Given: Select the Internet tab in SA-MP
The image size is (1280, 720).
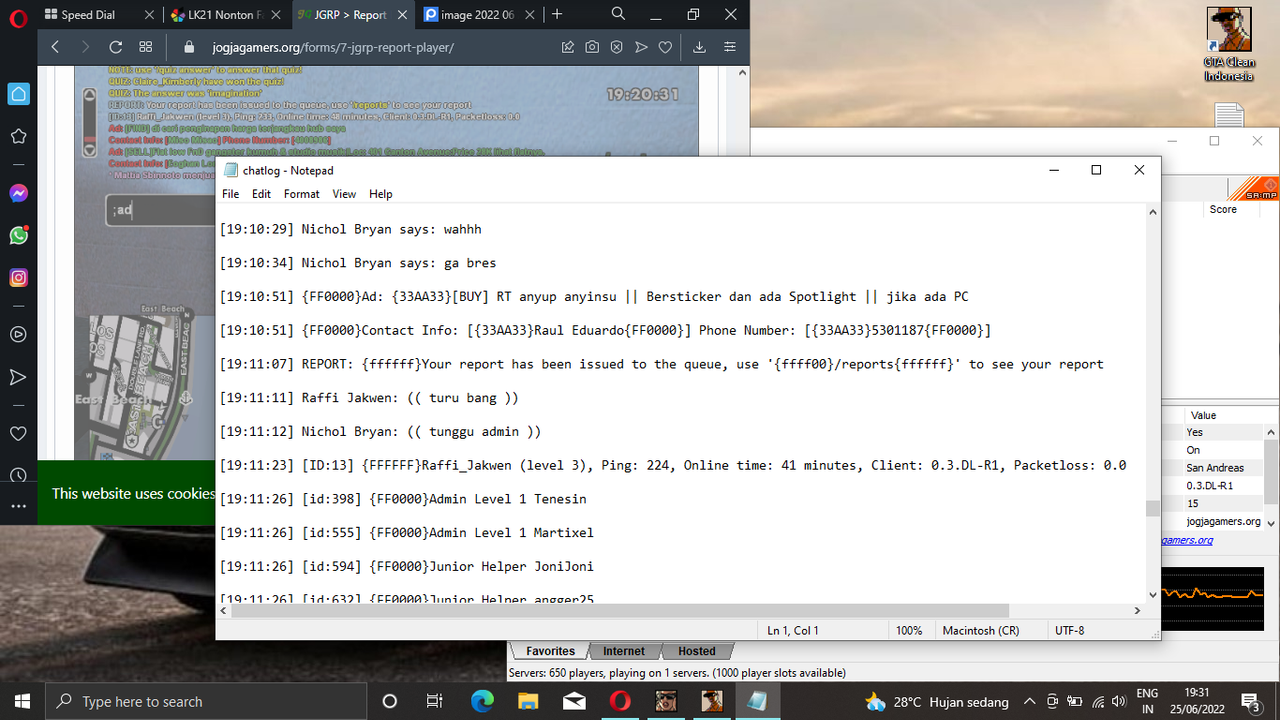Looking at the screenshot, I should pos(624,651).
